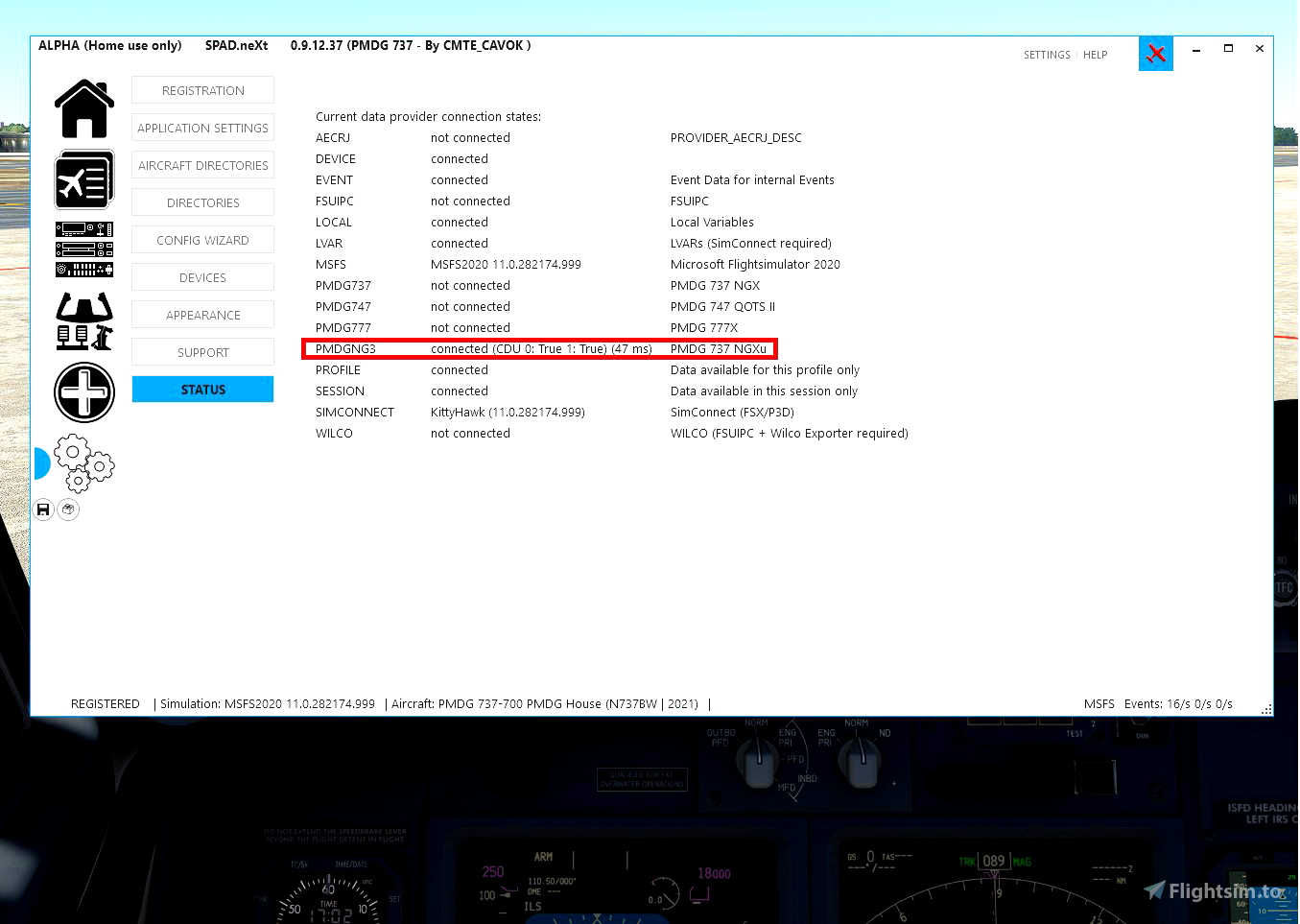The height and width of the screenshot is (924, 1300).
Task: Click 'KittyHawk (11.0.282174.999)' SIMCONNECT state
Action: [x=508, y=413]
